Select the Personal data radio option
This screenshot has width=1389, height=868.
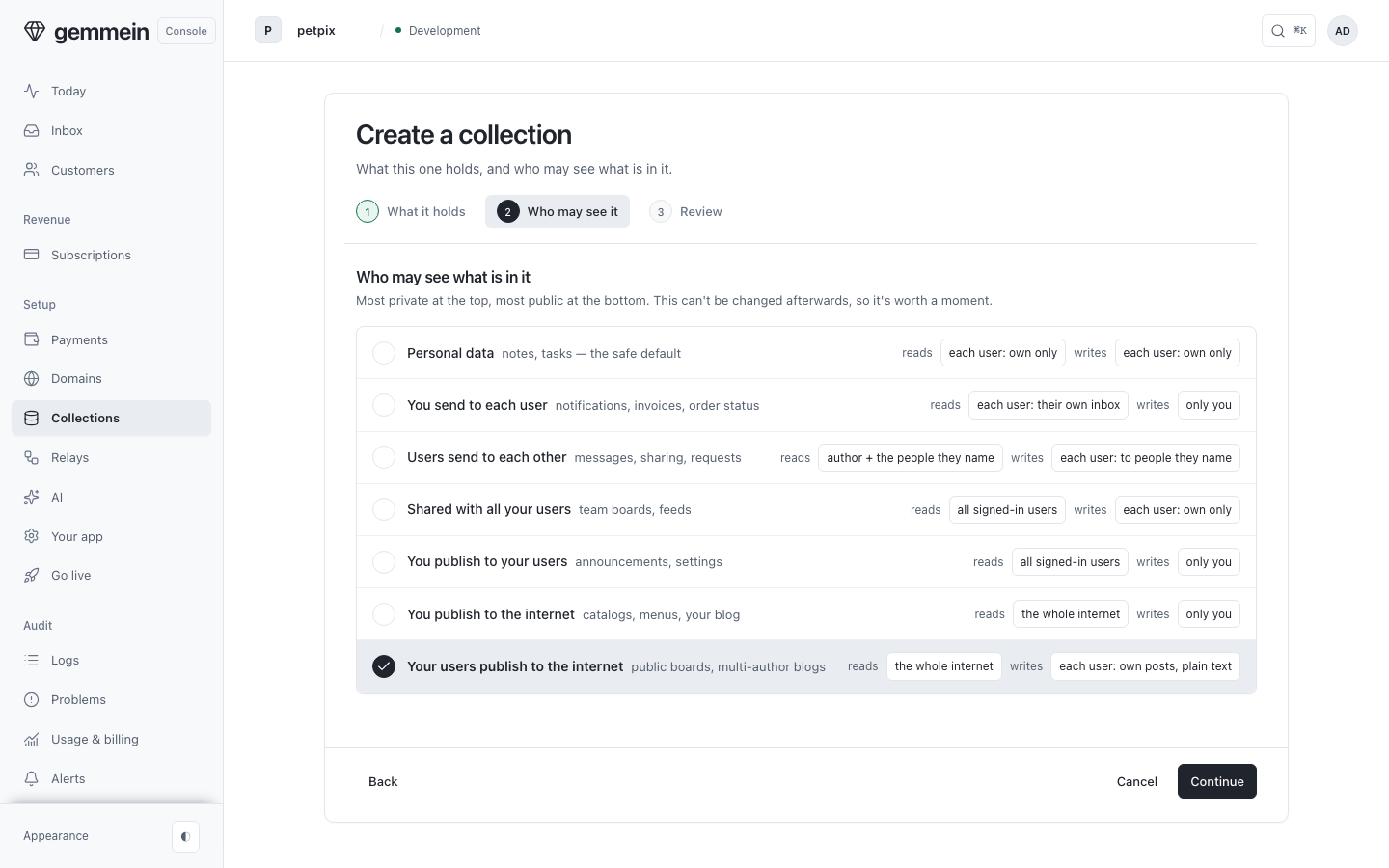pyautogui.click(x=384, y=353)
